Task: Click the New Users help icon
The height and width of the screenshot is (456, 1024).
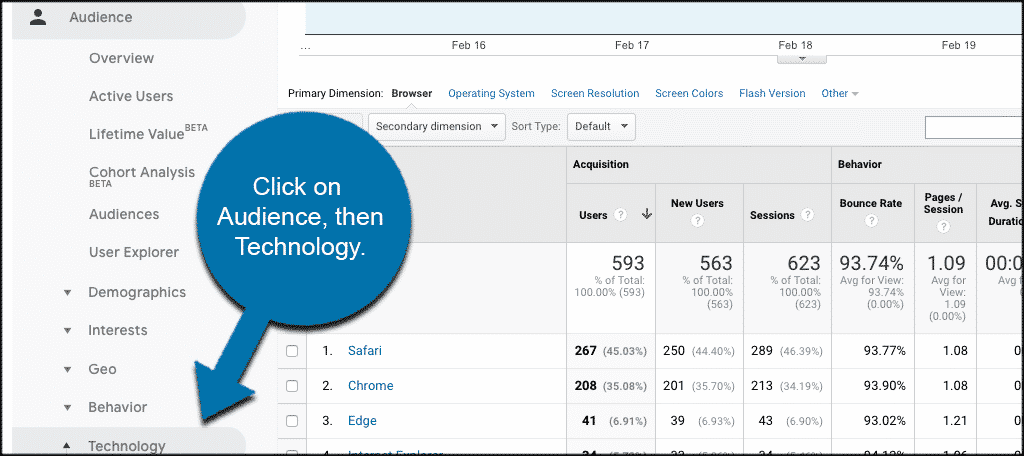Action: point(697,221)
